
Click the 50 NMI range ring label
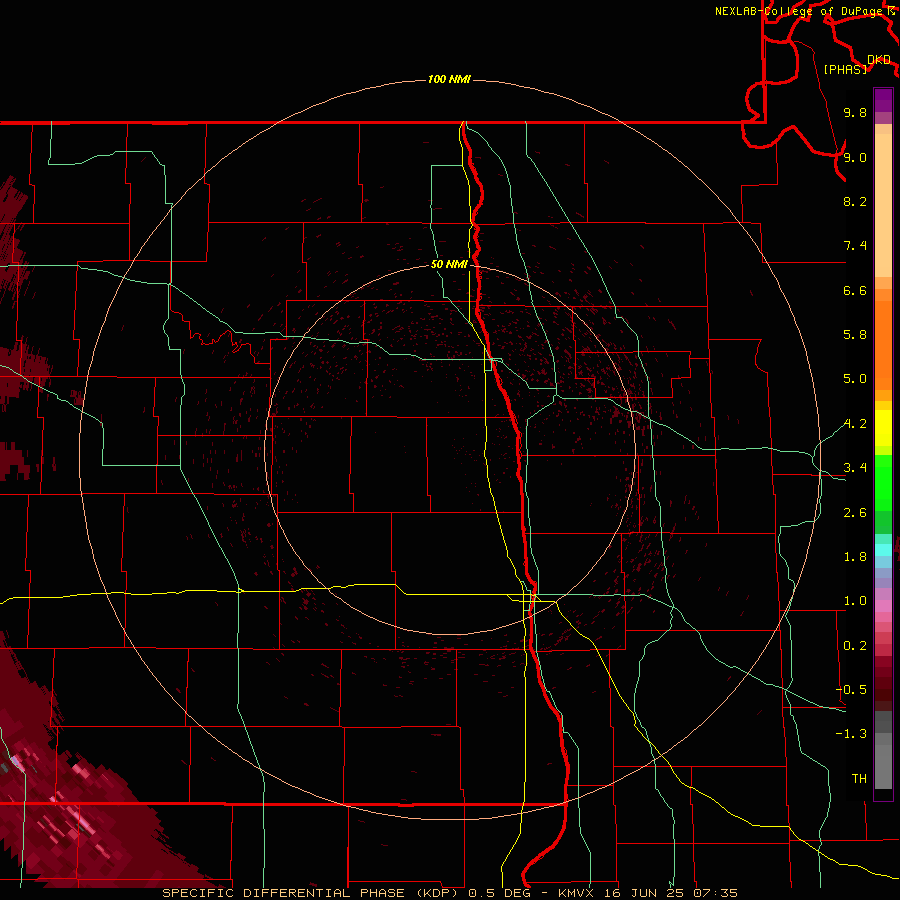(449, 264)
